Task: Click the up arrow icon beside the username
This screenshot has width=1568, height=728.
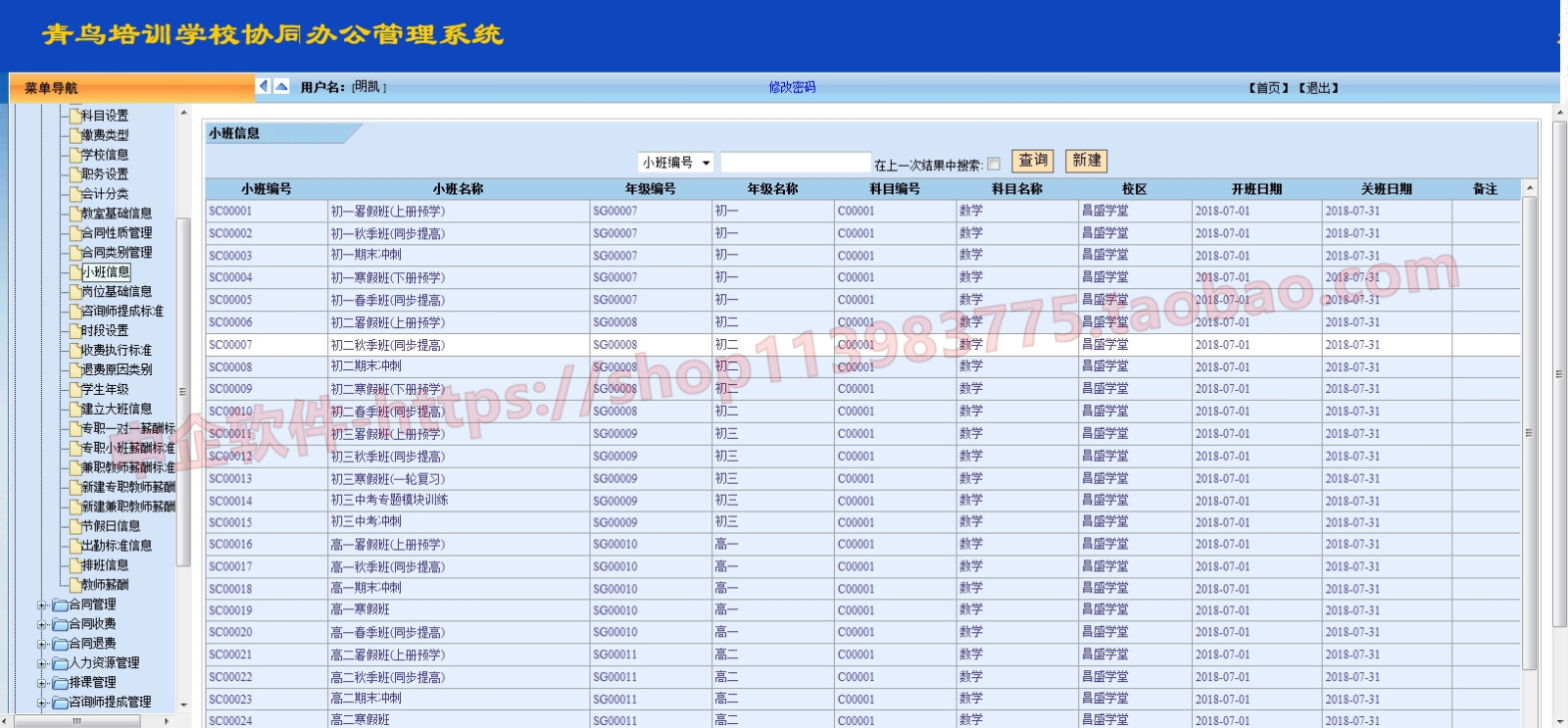Action: tap(281, 86)
